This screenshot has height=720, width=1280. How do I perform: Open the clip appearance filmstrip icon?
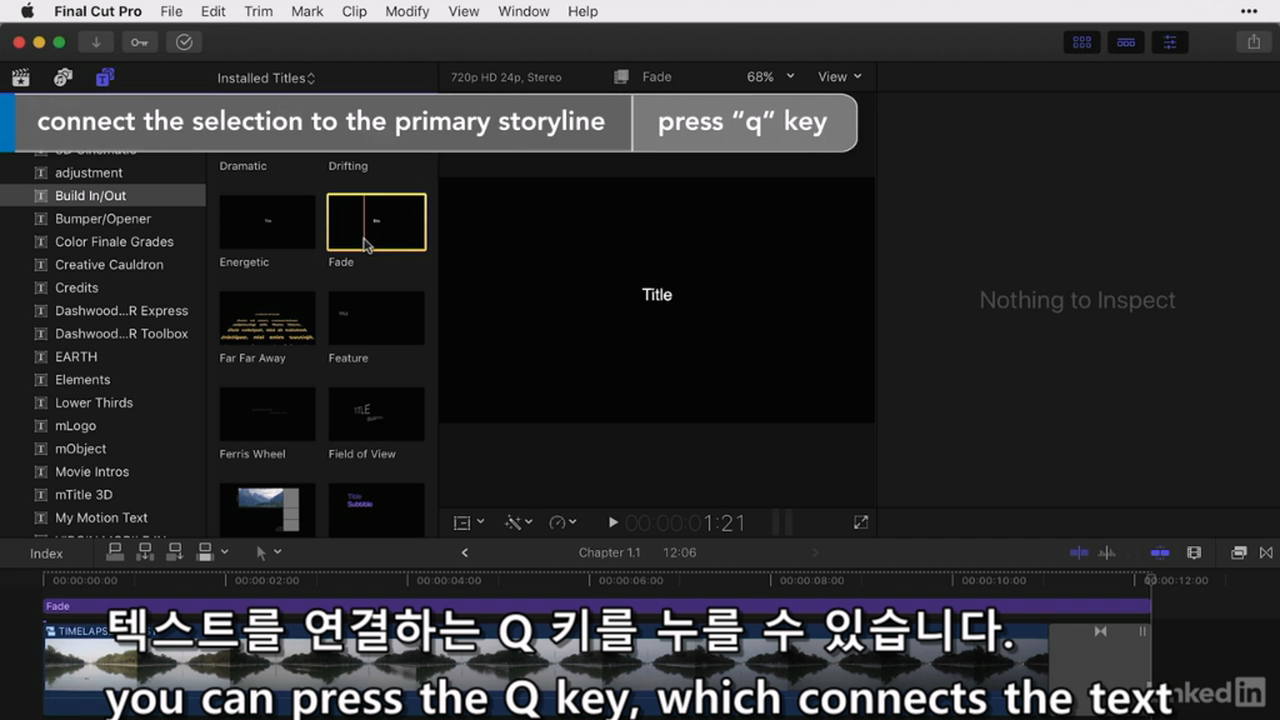tap(1194, 552)
